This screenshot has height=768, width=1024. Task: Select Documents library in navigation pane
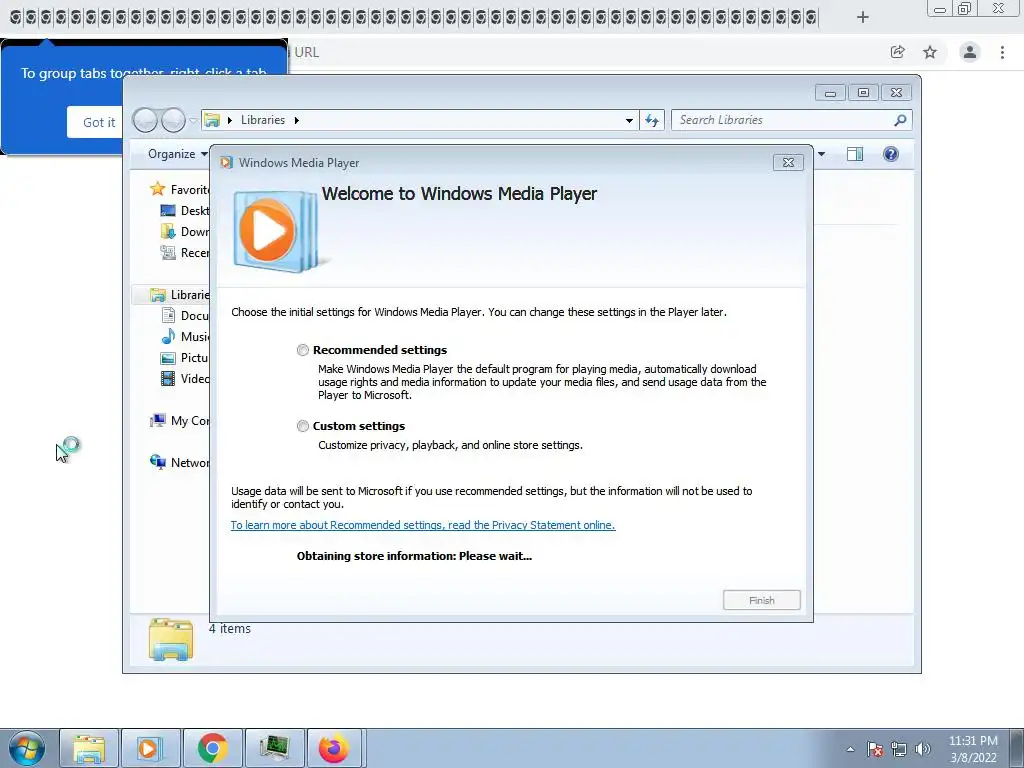point(185,315)
